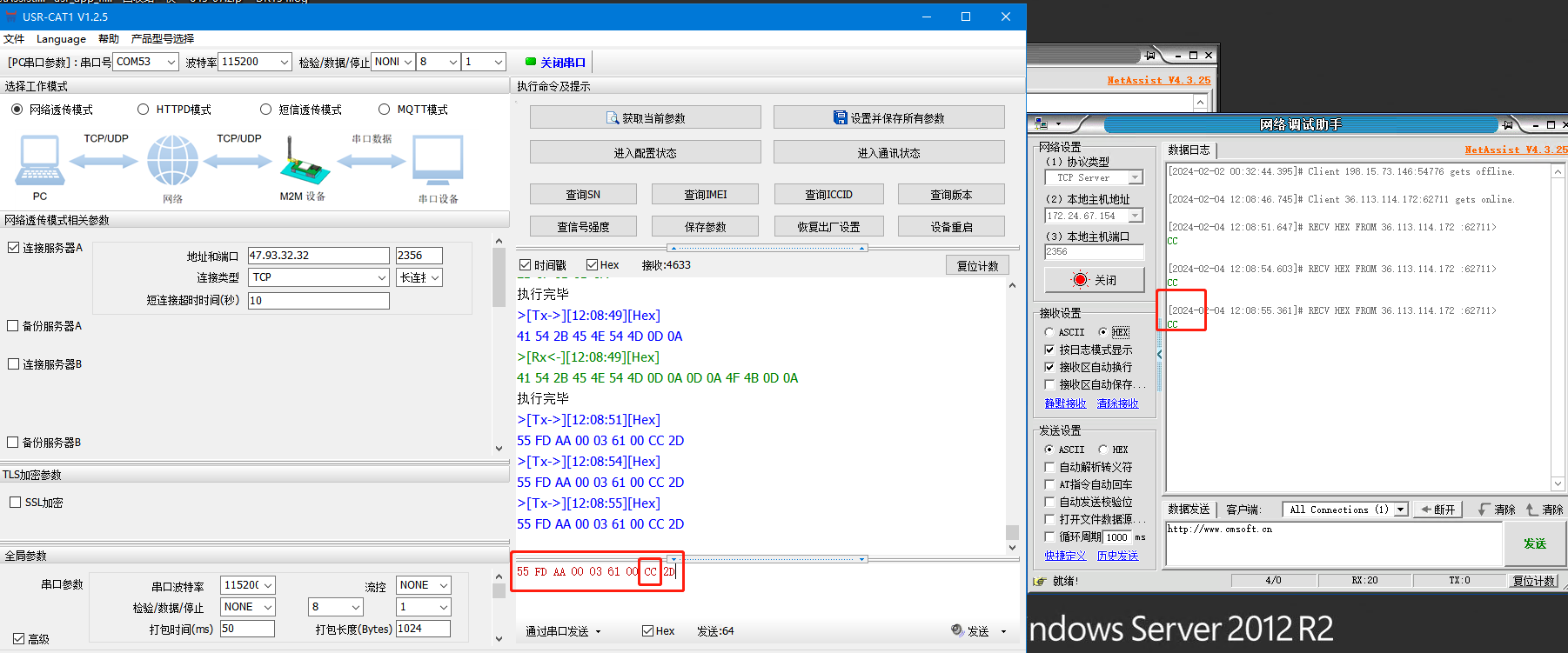Click the 进入通讯状态 button
Image resolution: width=1568 pixels, height=653 pixels.
coord(889,152)
